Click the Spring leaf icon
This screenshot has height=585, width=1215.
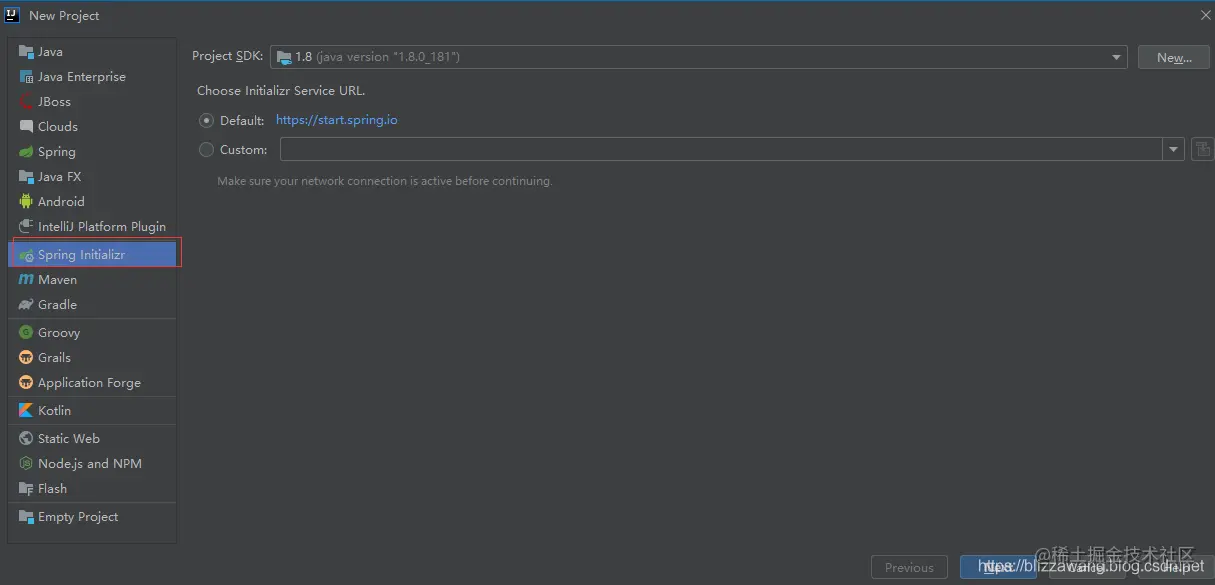tap(26, 152)
